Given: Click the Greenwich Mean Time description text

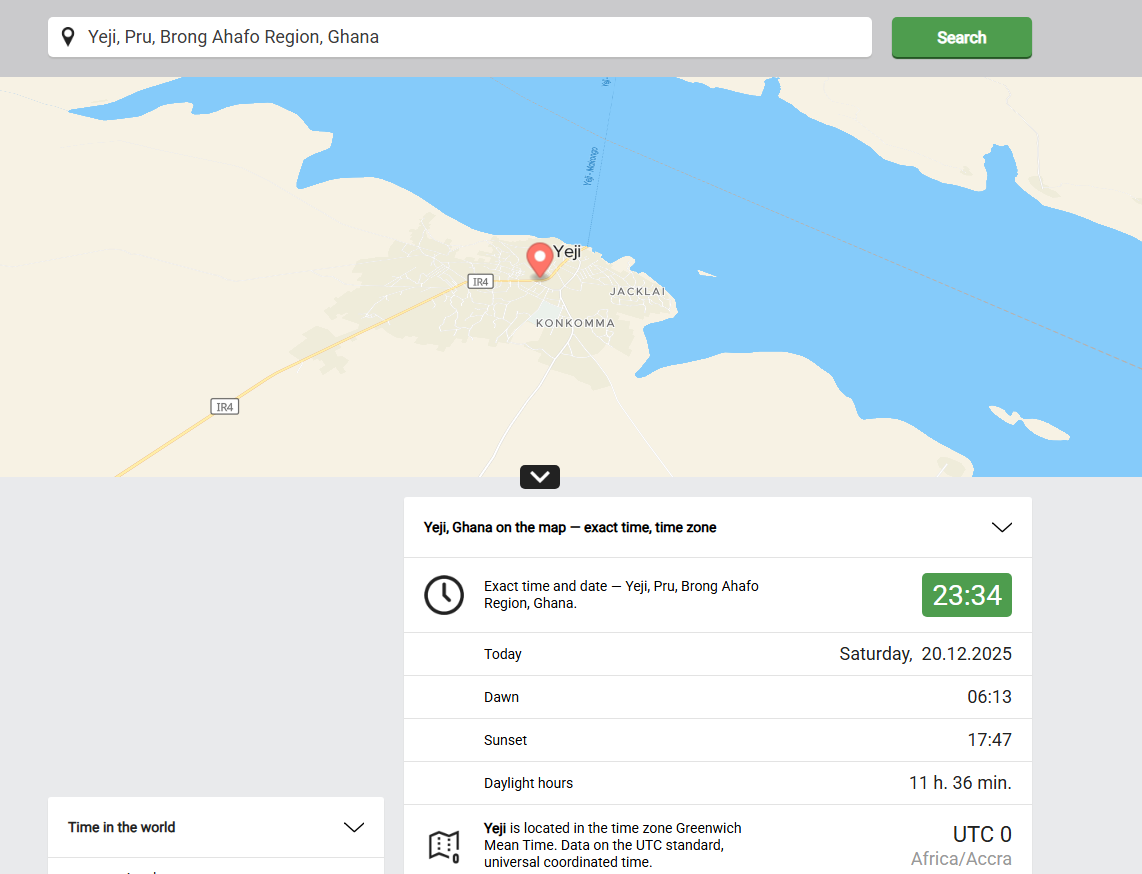Looking at the screenshot, I should pyautogui.click(x=613, y=845).
